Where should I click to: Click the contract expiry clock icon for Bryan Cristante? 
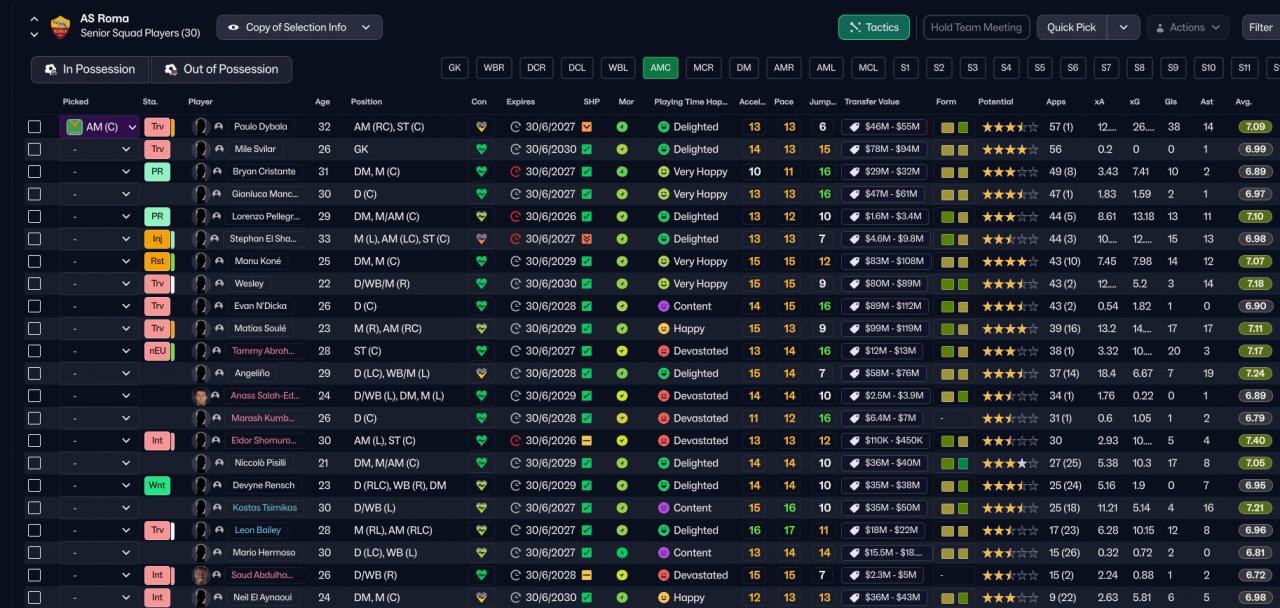tap(516, 172)
